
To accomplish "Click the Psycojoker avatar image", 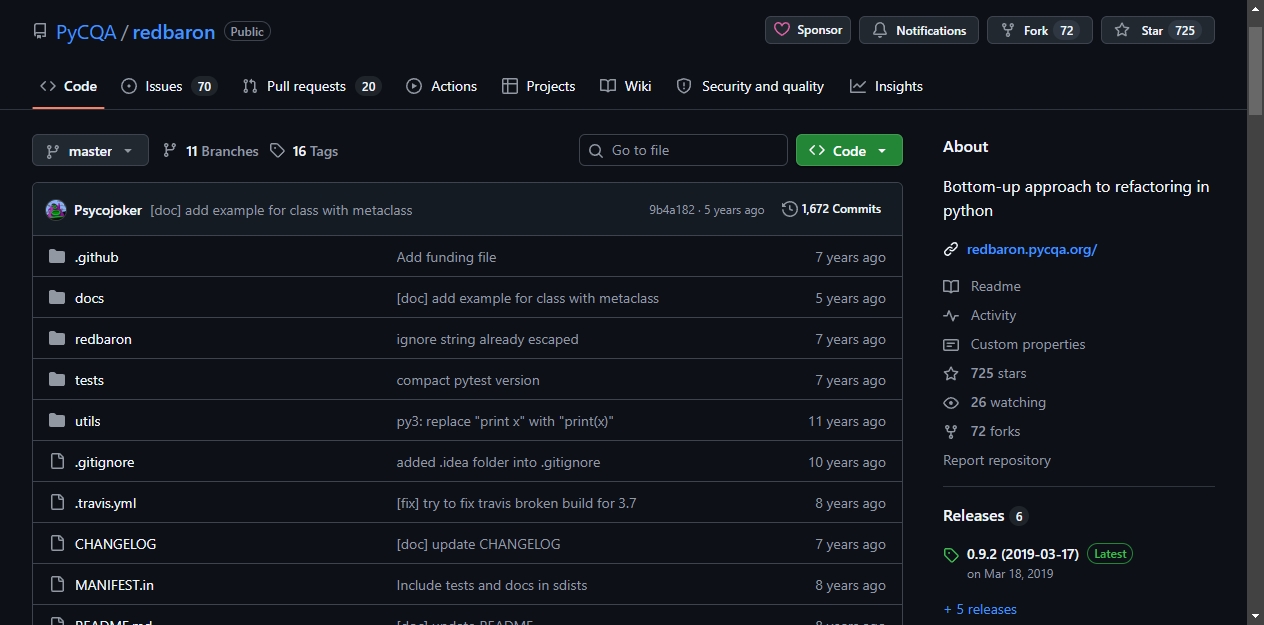I will pos(56,210).
